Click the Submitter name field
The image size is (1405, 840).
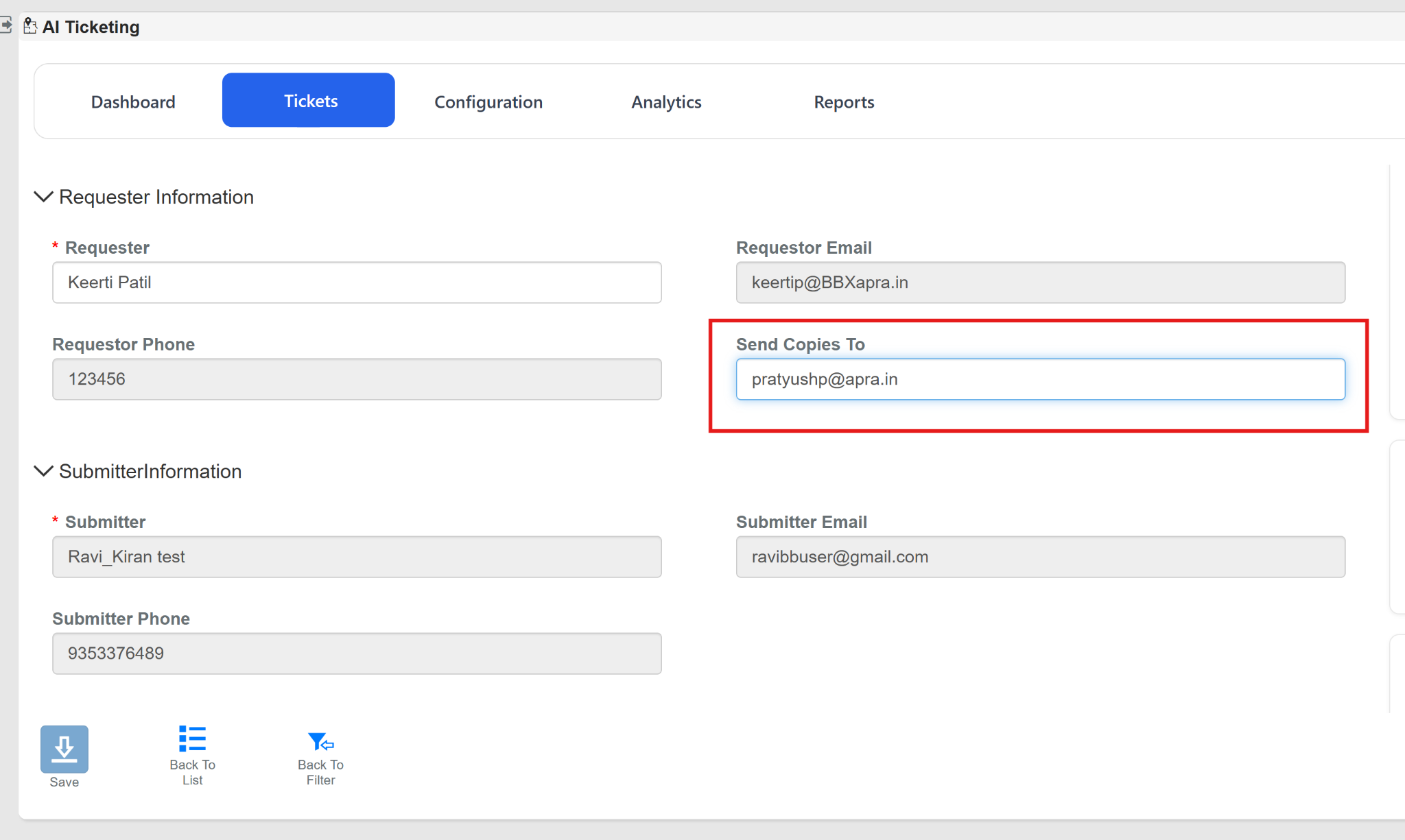point(357,557)
